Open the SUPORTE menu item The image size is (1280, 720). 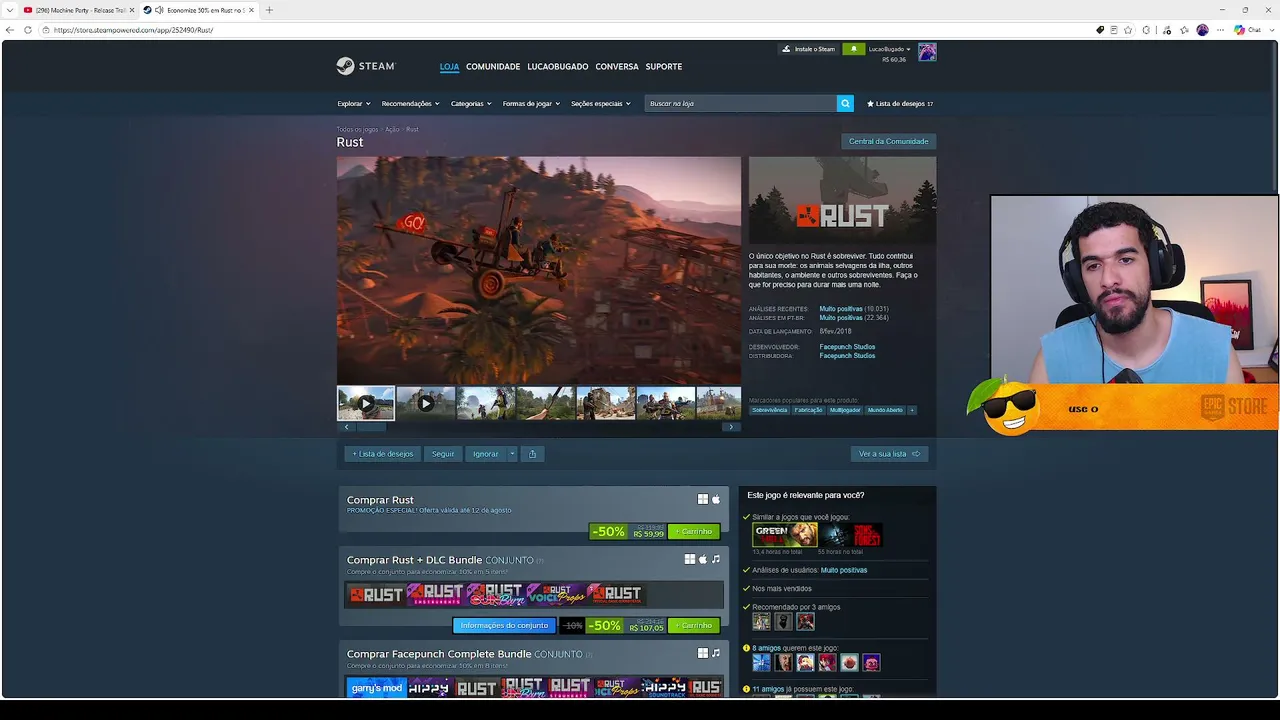coord(664,67)
